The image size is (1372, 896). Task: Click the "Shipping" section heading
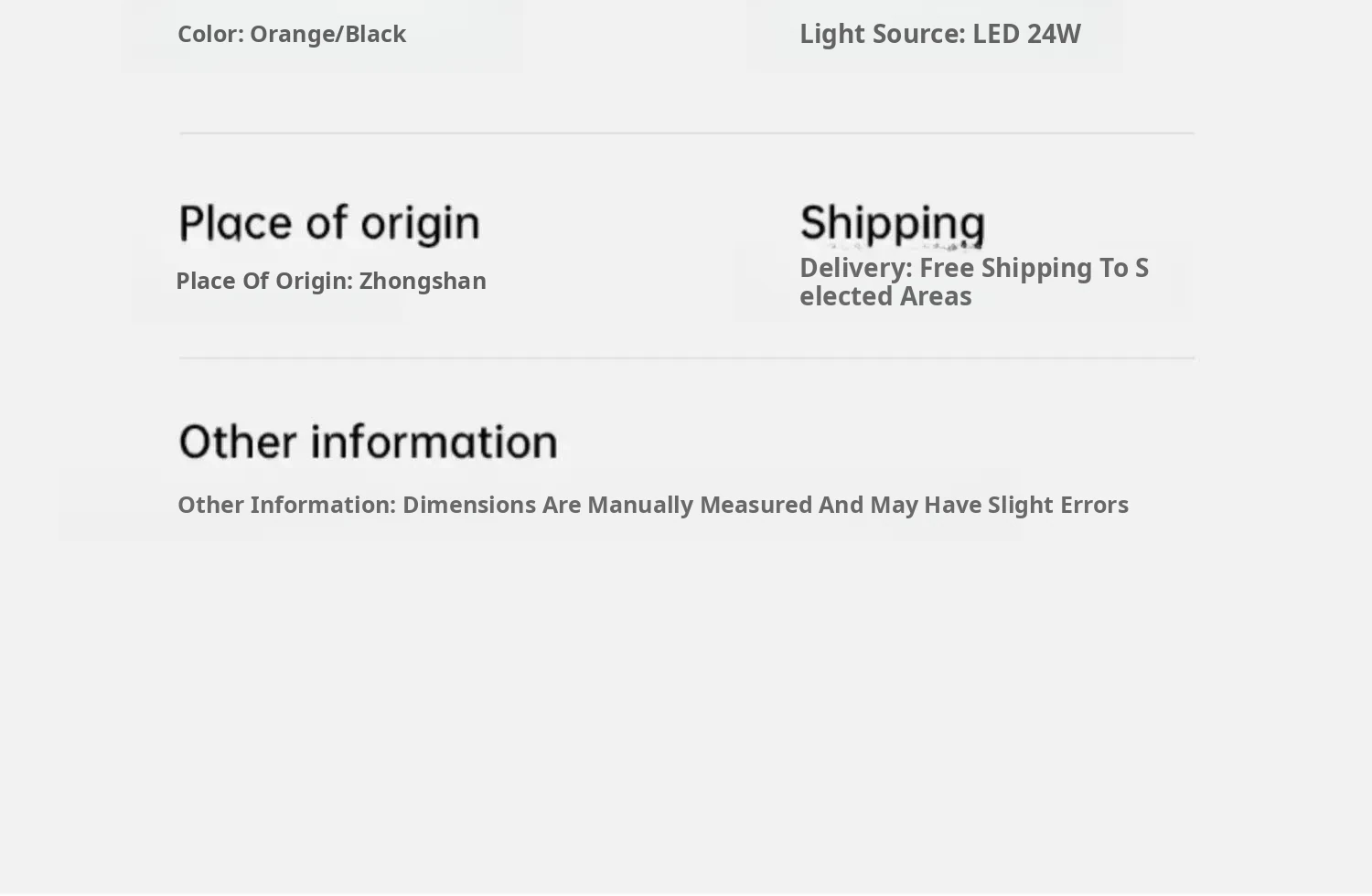(x=892, y=223)
